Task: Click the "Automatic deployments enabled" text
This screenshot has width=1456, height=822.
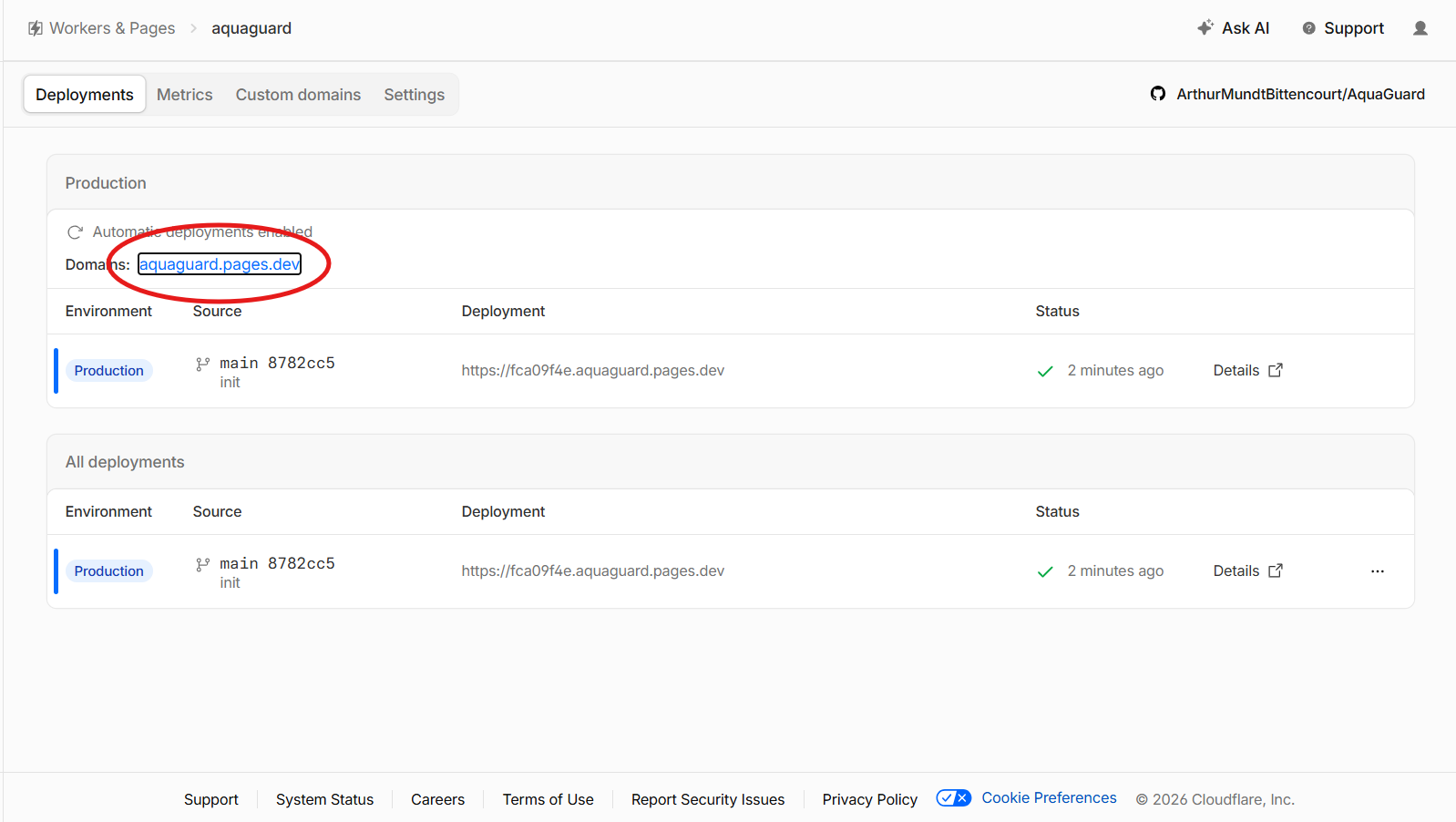Action: tap(202, 232)
